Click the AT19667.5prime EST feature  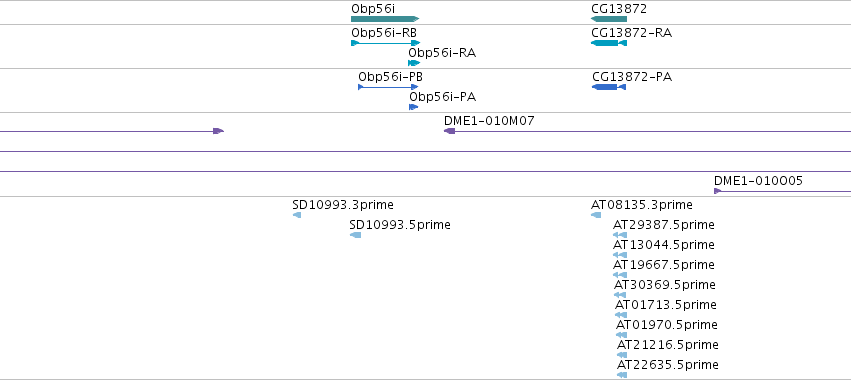pyautogui.click(x=620, y=275)
